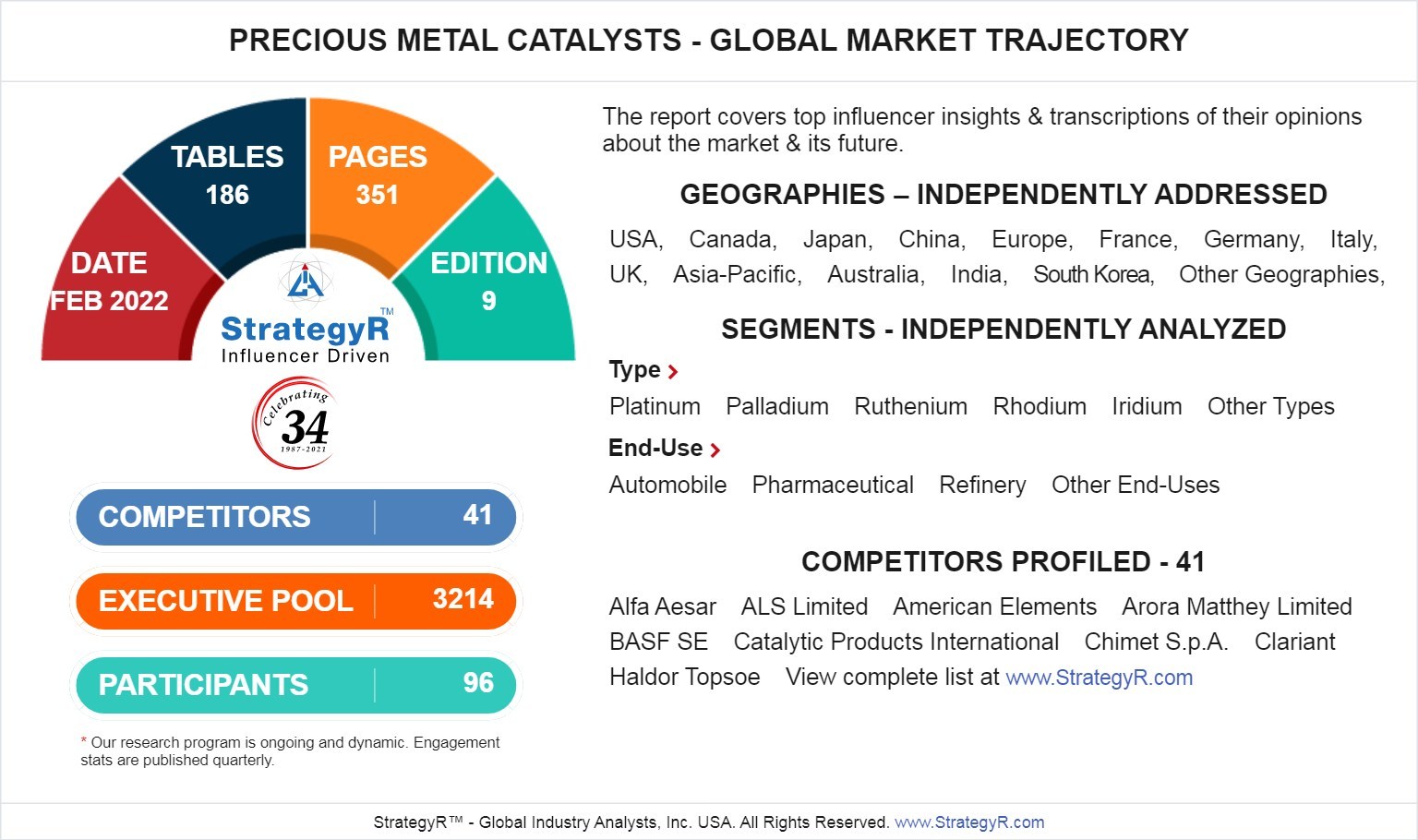The width and height of the screenshot is (1418, 840).
Task: Click the 'Competitors Profiled - 41' heading
Action: (1003, 562)
